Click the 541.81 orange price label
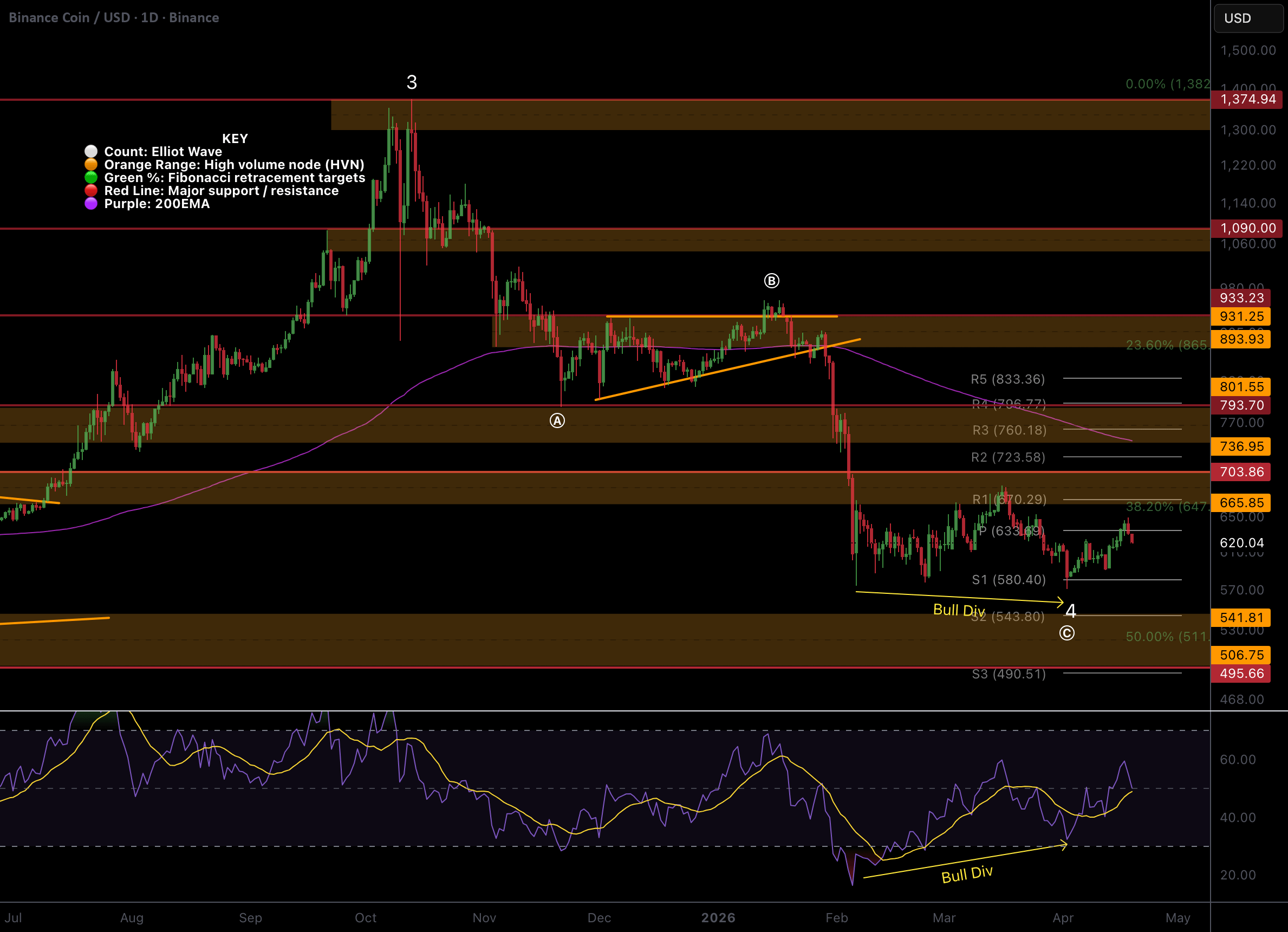 (x=1241, y=618)
